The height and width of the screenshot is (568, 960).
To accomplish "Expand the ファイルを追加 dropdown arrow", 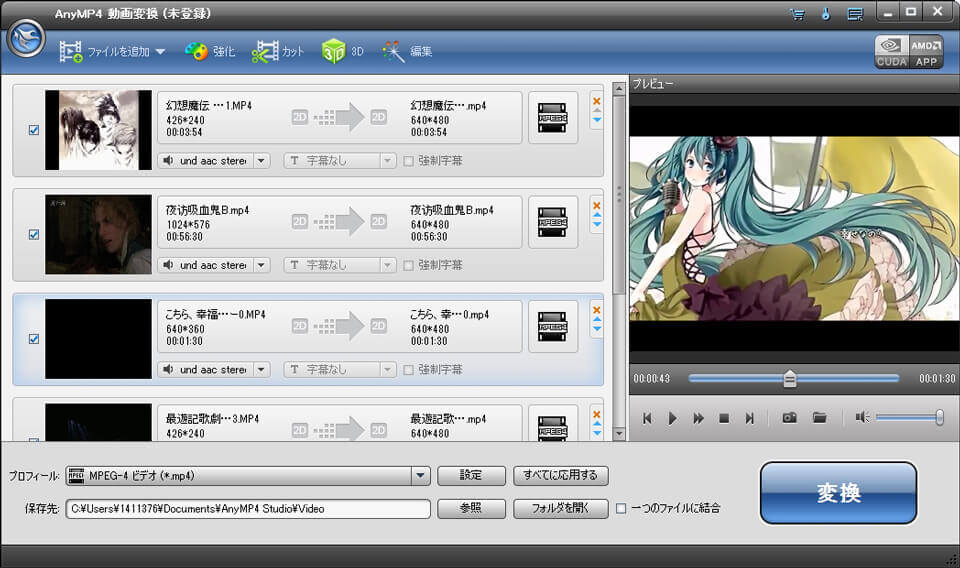I will (x=160, y=51).
